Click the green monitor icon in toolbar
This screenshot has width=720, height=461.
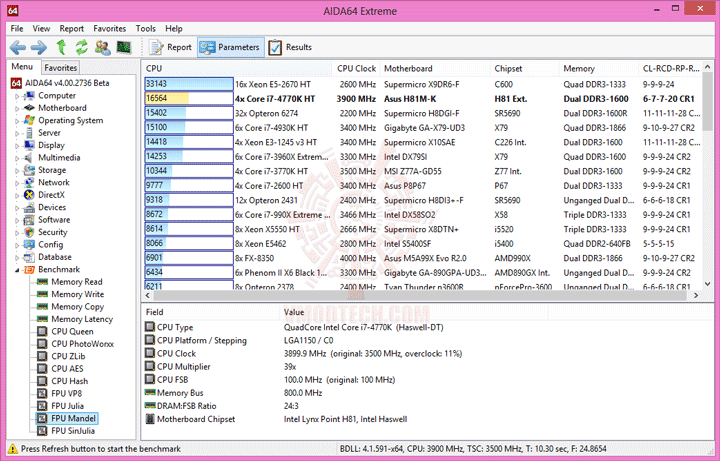click(x=124, y=47)
